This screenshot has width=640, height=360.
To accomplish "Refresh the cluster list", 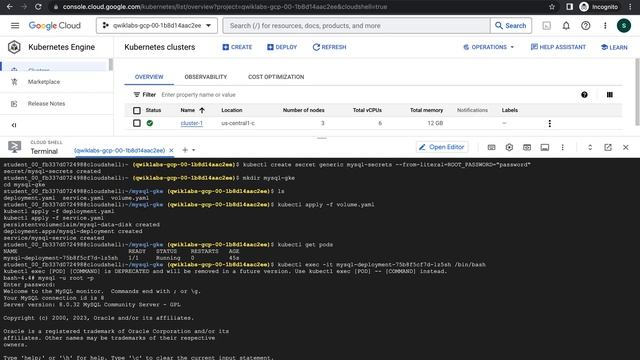I will pyautogui.click(x=329, y=47).
